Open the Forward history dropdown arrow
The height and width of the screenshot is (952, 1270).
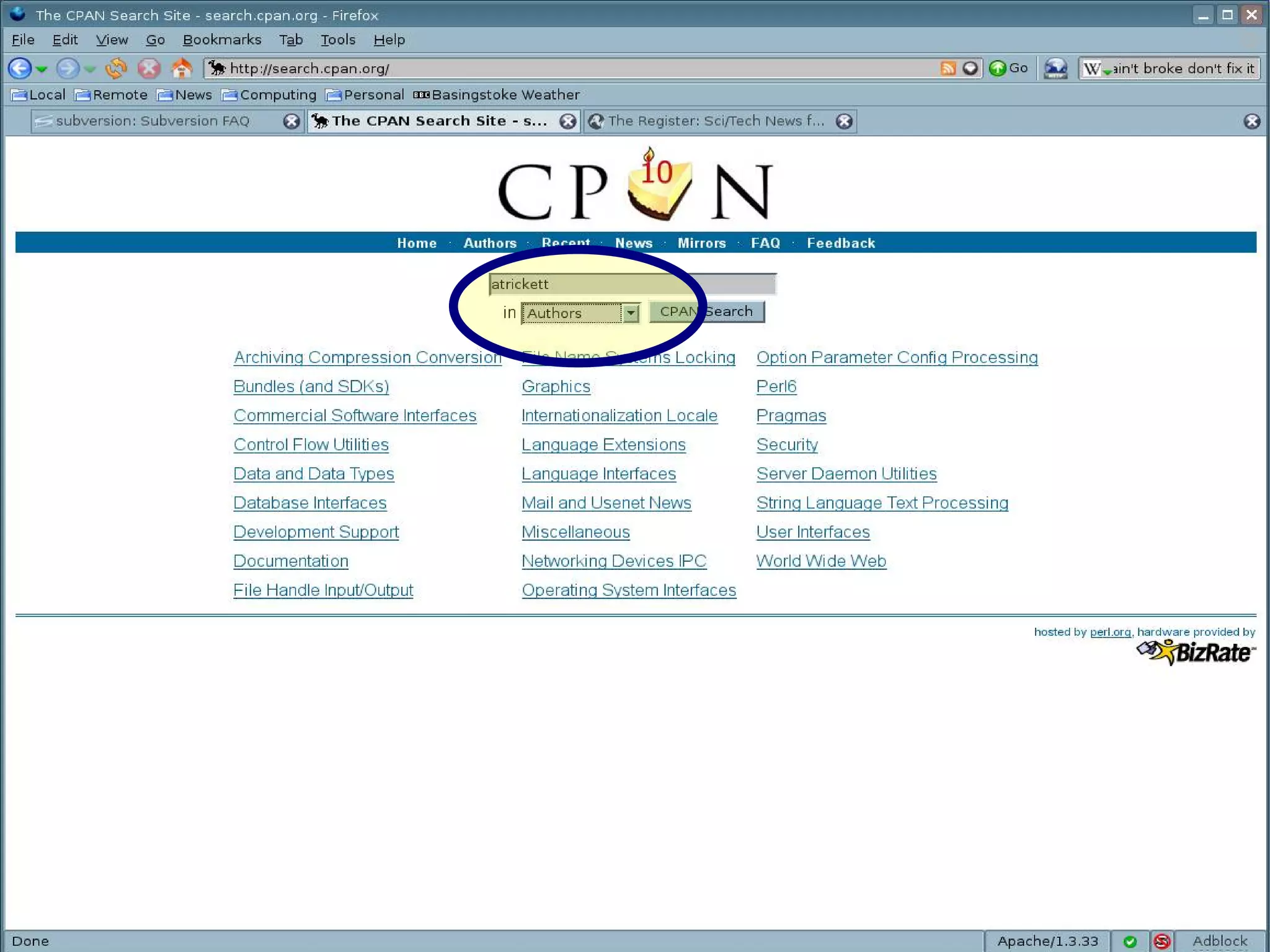(x=90, y=69)
